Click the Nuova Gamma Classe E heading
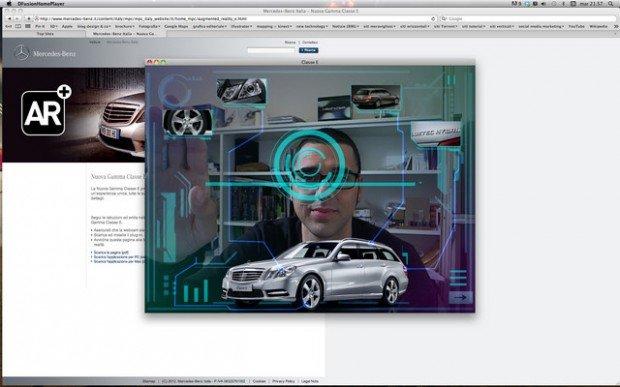The height and width of the screenshot is (387, 620). [x=118, y=176]
